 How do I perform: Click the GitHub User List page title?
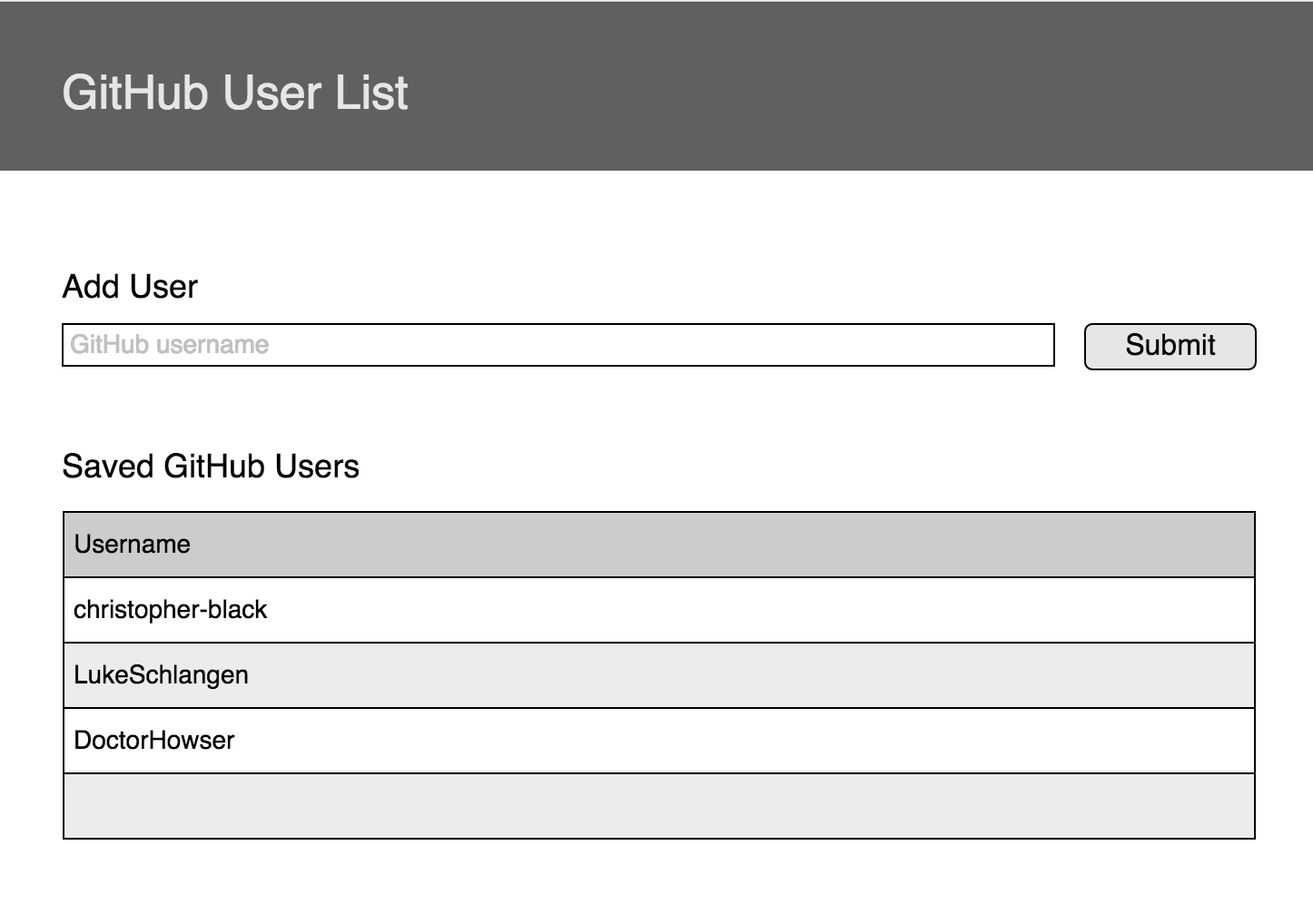click(235, 93)
